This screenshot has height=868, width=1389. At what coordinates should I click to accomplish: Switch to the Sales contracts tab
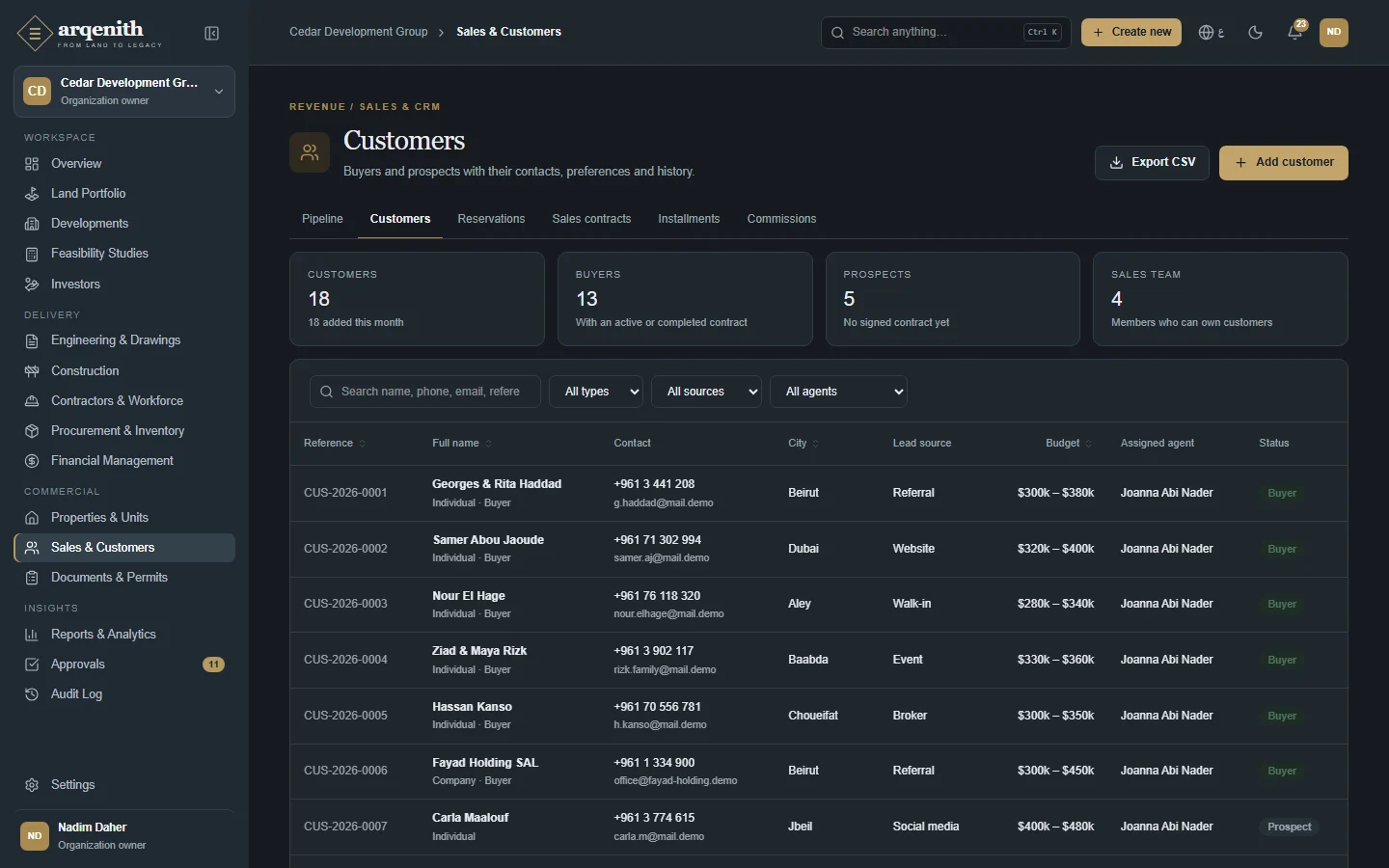click(x=591, y=219)
